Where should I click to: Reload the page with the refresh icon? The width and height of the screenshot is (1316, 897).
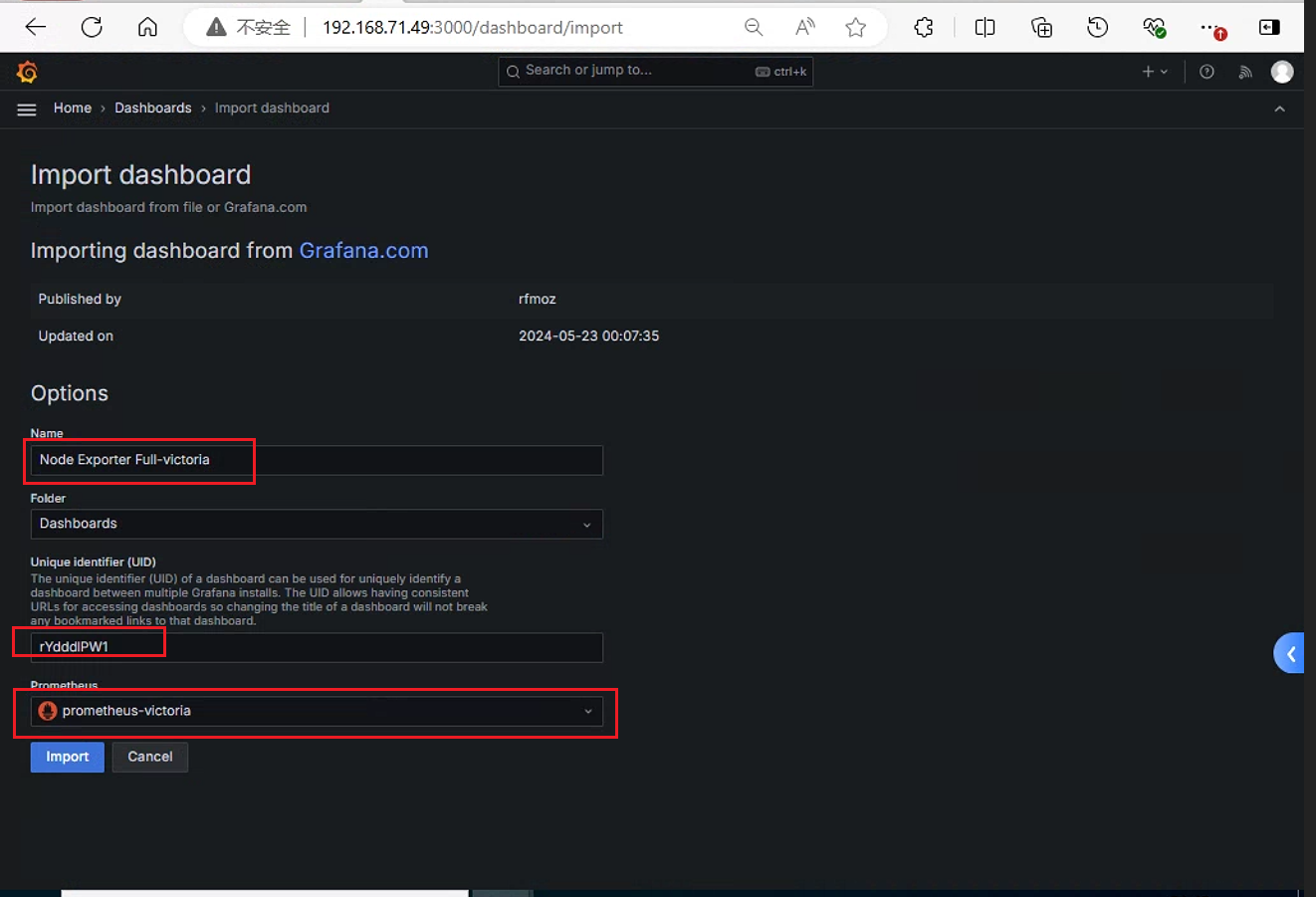pos(92,27)
